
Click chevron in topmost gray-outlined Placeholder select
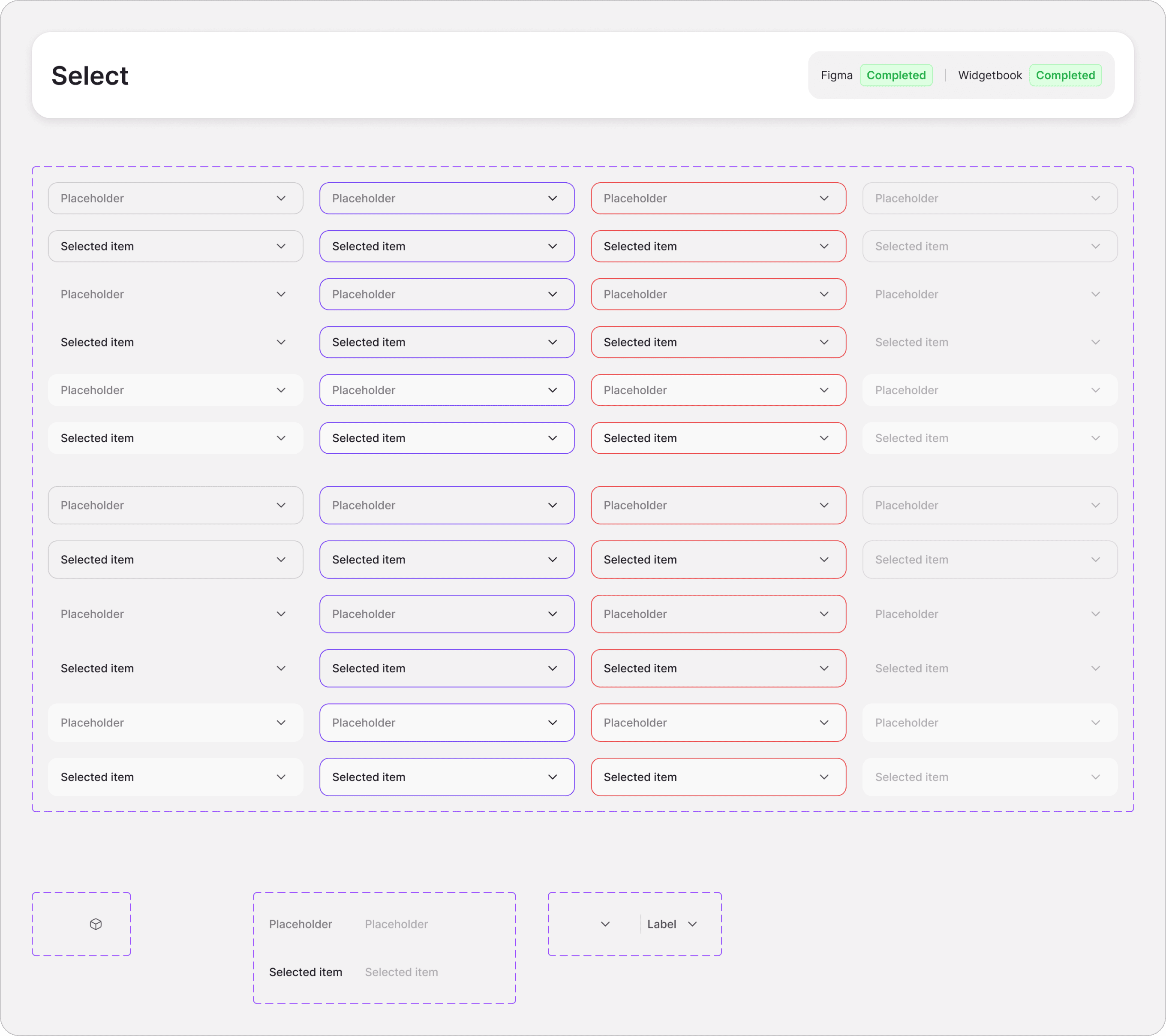[x=281, y=199]
